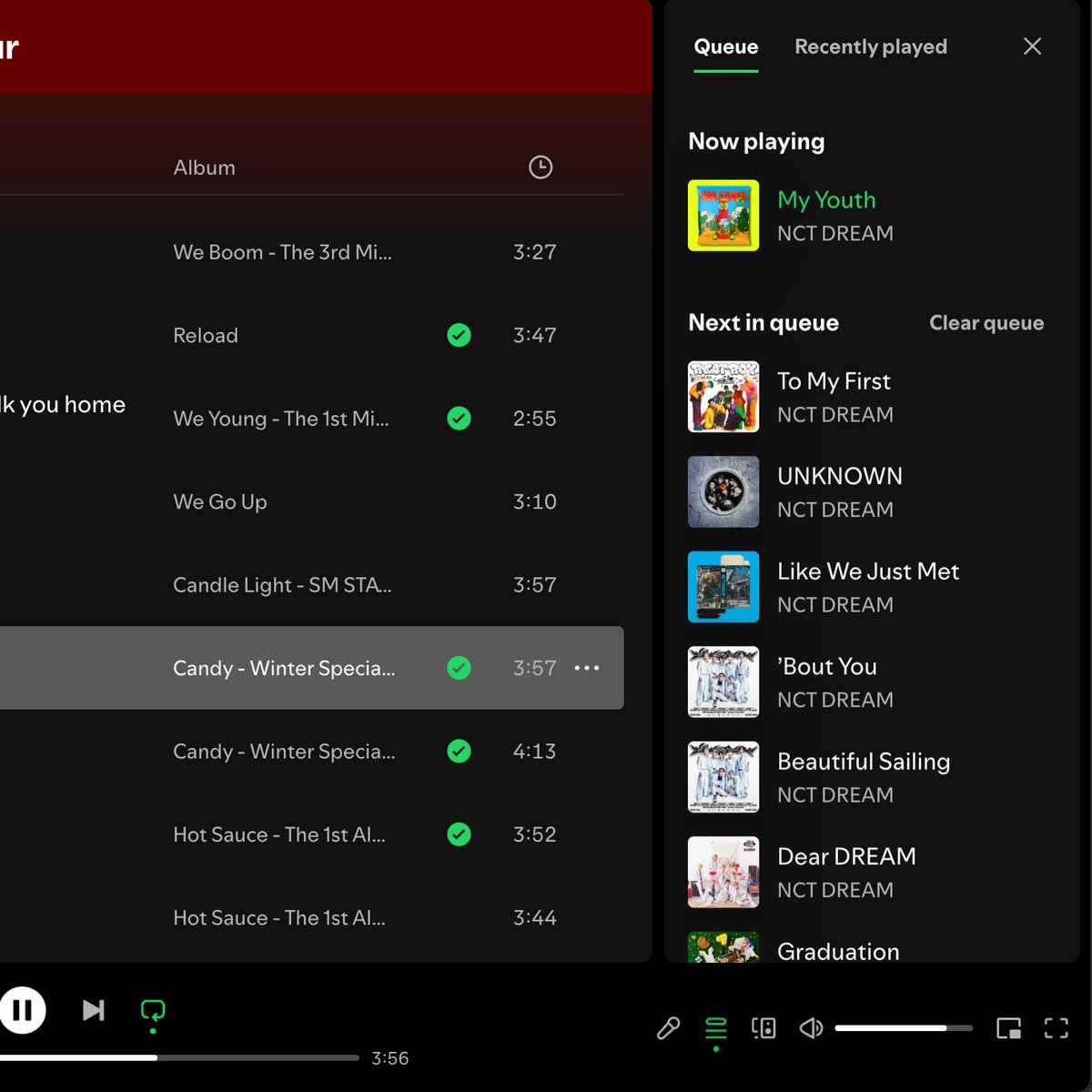Viewport: 1092px width, 1092px height.
Task: Toggle saved checkmark on Reload row
Action: click(460, 336)
